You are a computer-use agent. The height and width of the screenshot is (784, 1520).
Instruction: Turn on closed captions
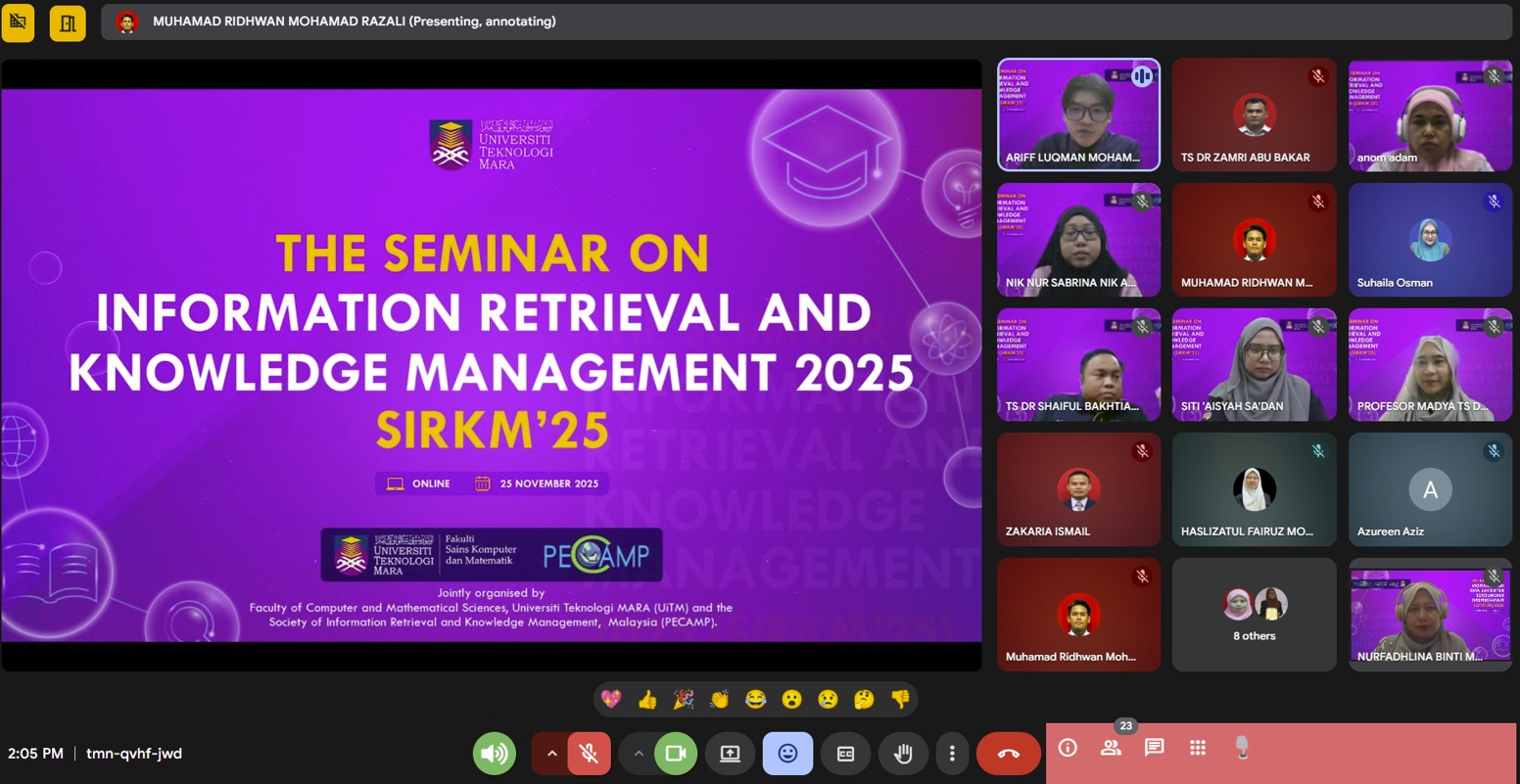pos(845,754)
